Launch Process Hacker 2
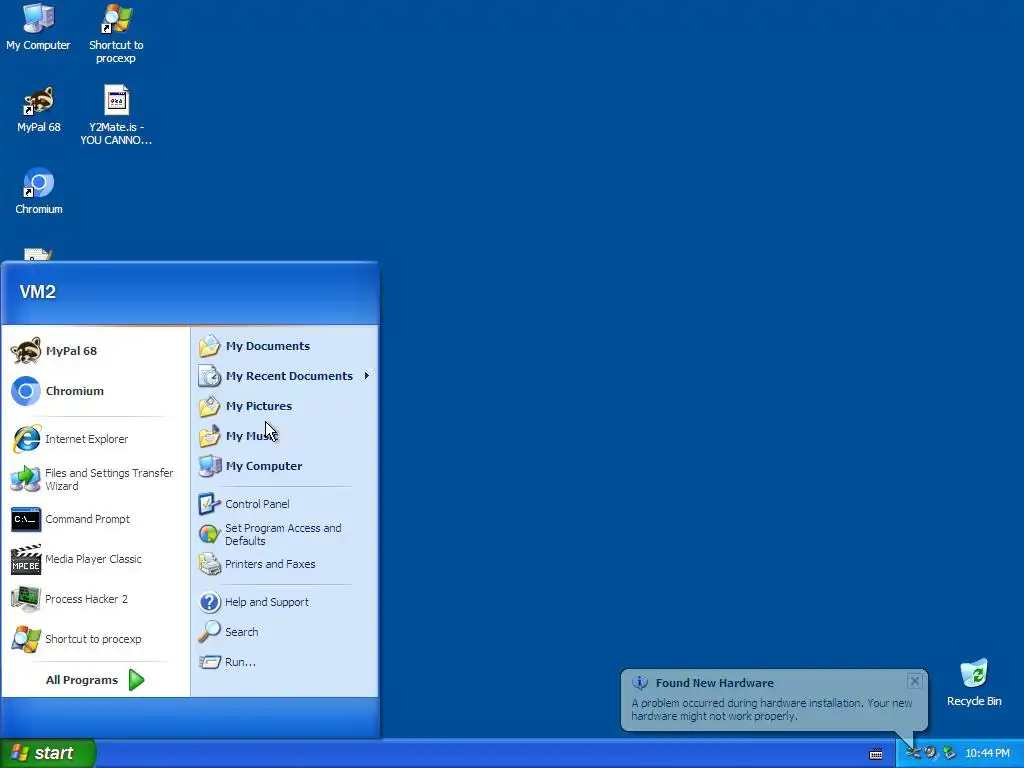 coord(95,599)
